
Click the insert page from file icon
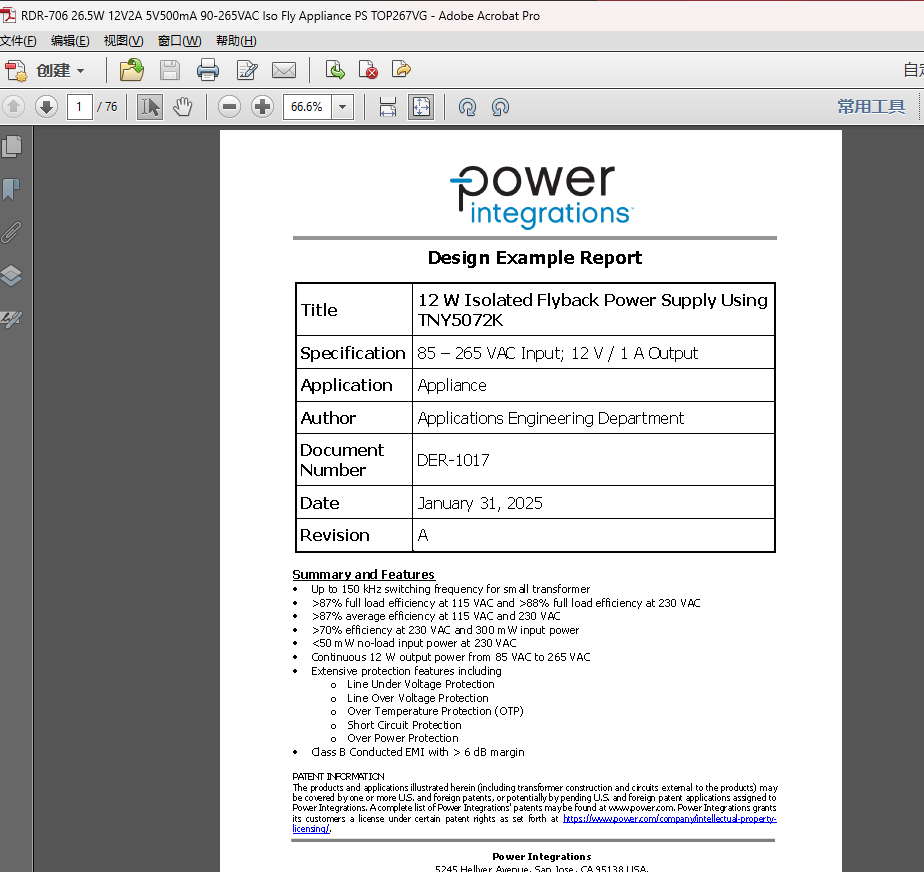pos(335,70)
